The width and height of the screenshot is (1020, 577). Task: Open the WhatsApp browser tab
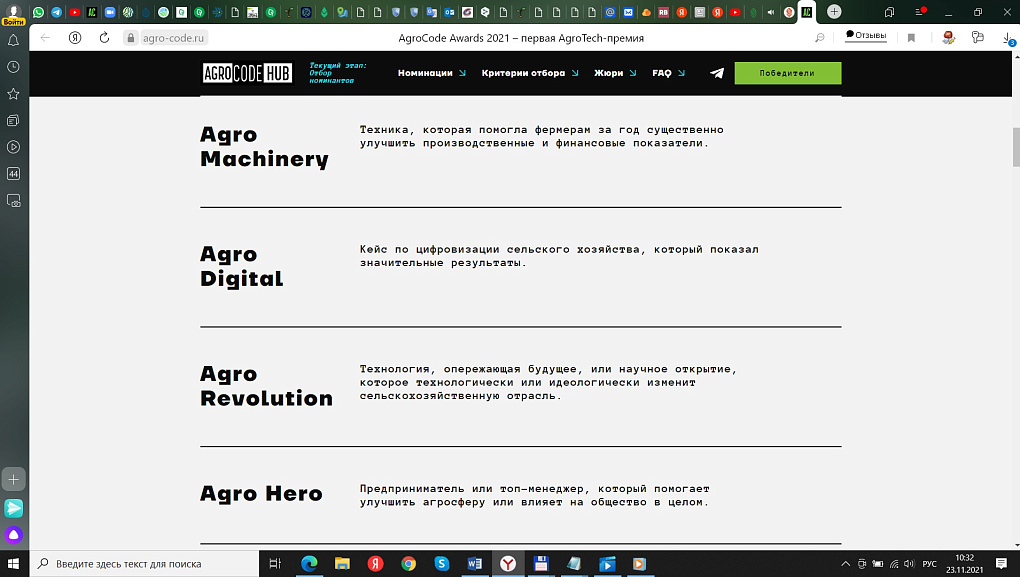pos(39,12)
